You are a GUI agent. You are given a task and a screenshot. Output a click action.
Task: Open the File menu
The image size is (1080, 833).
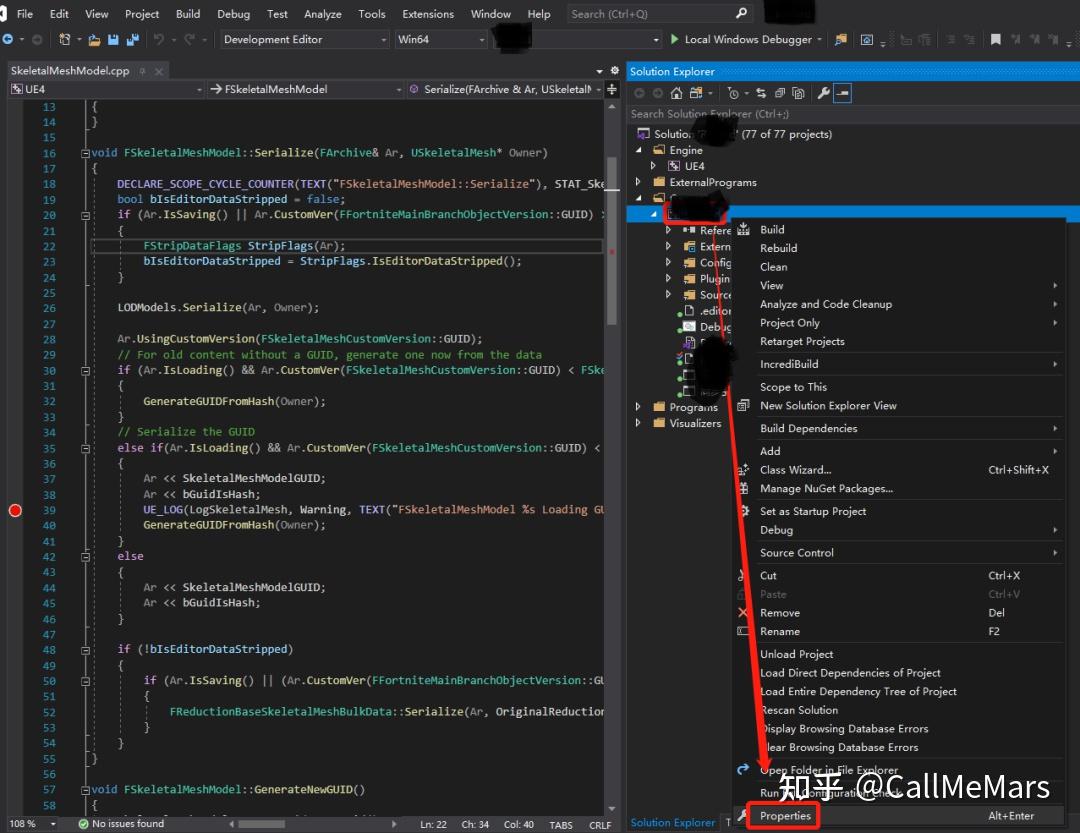[25, 14]
